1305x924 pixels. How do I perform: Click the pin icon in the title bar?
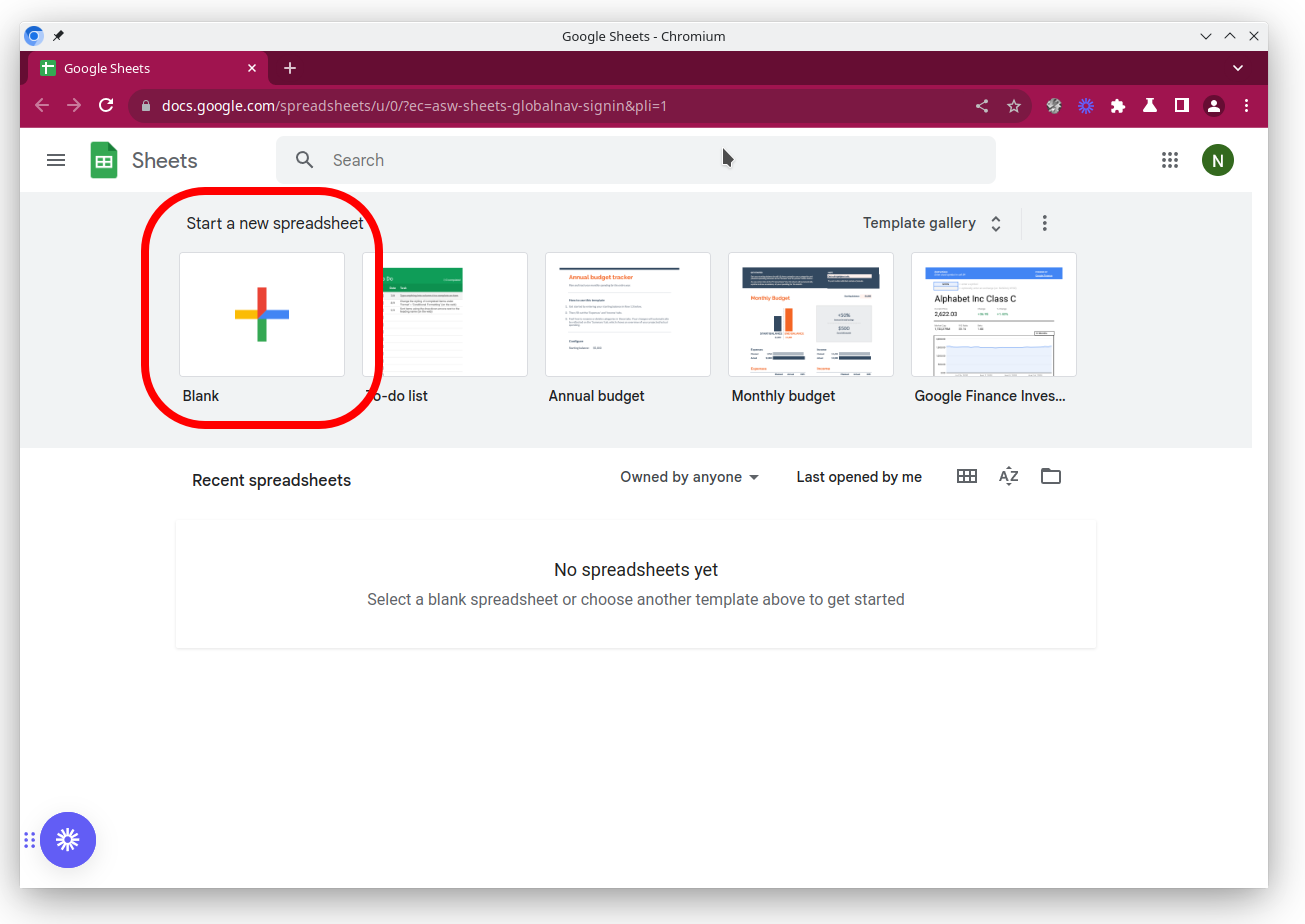(58, 36)
